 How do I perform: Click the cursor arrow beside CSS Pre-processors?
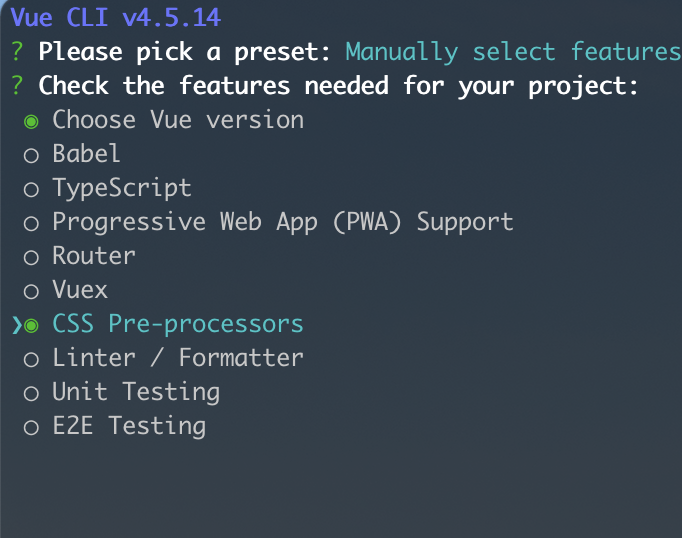(16, 325)
